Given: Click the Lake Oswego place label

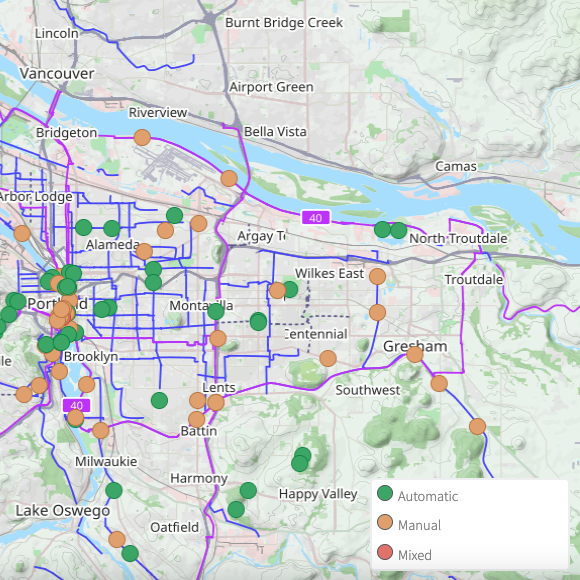Looking at the screenshot, I should point(63,510).
